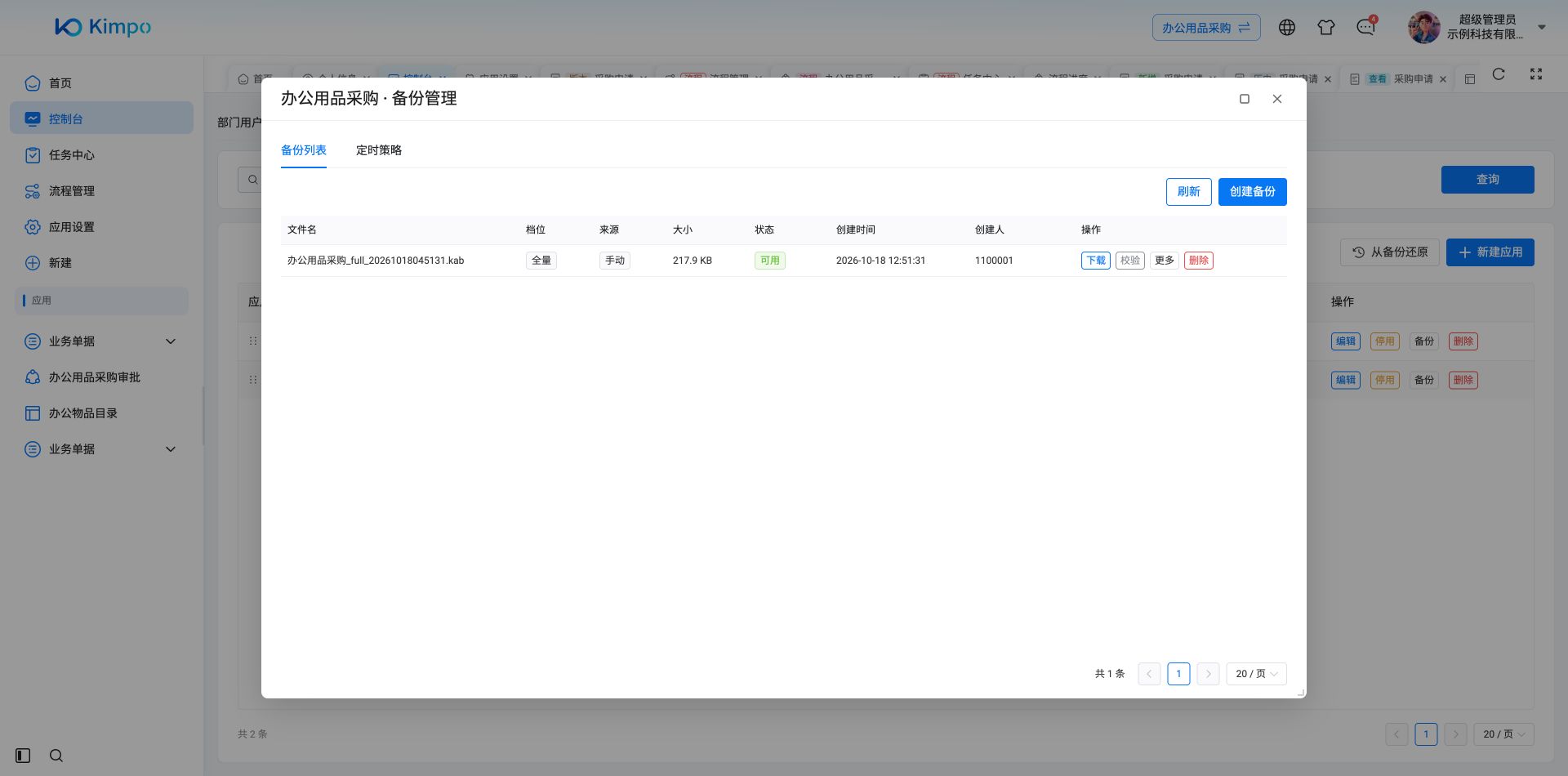Expand 业务单据 below 办公物品目录
Viewport: 1568px width, 776px height.
(x=101, y=448)
